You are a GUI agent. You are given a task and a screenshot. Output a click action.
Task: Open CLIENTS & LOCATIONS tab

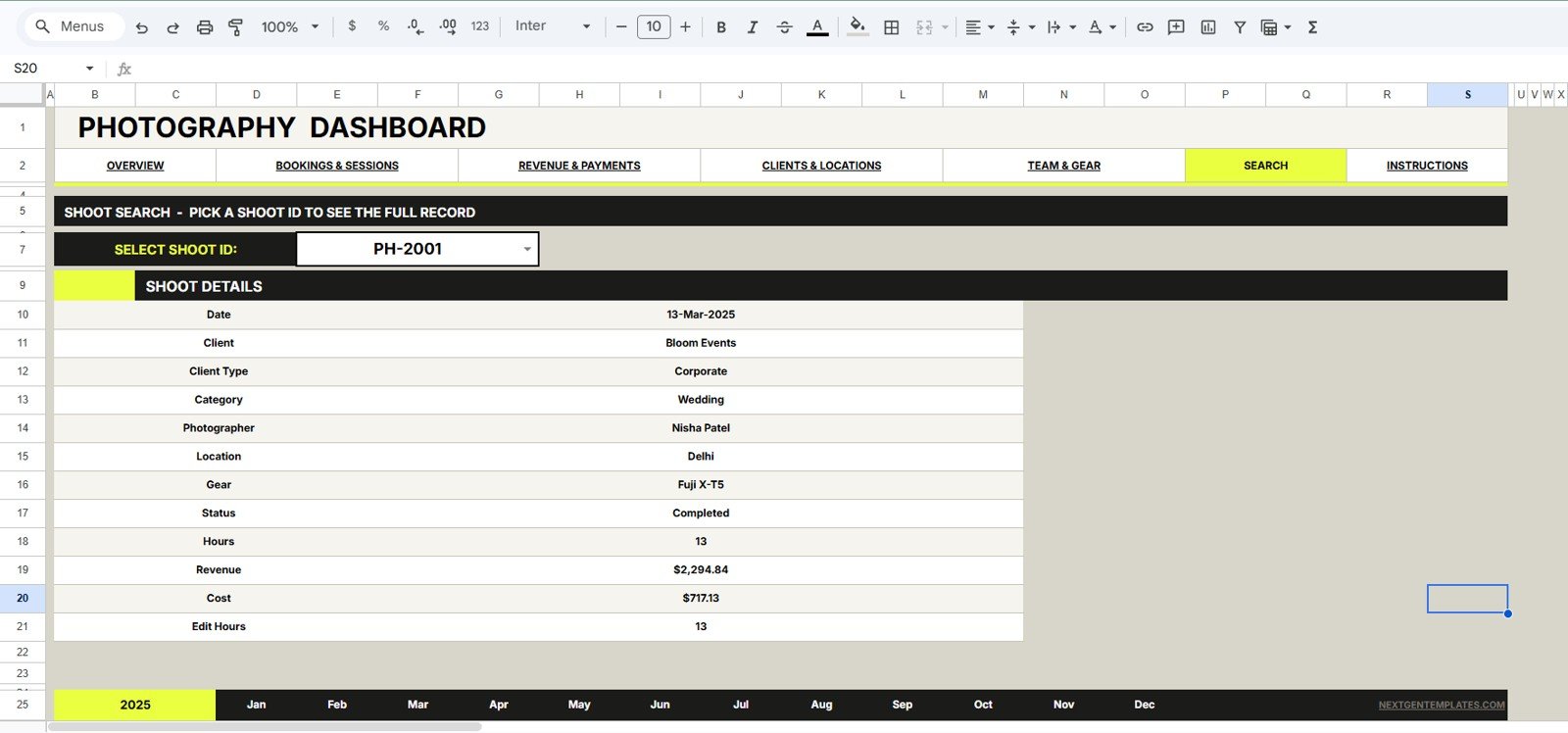821,166
